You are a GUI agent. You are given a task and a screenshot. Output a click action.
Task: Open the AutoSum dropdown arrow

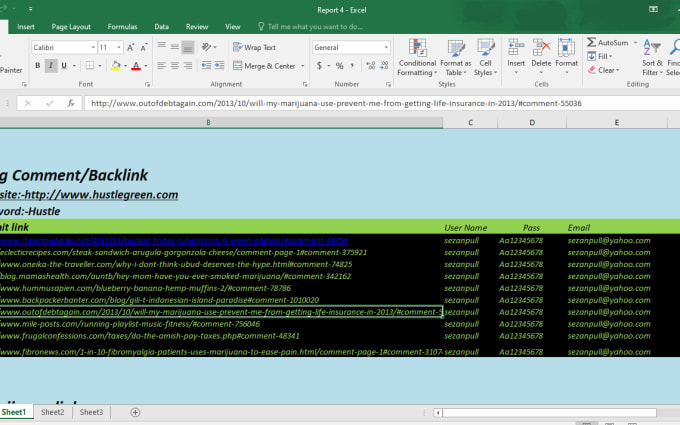pos(635,42)
